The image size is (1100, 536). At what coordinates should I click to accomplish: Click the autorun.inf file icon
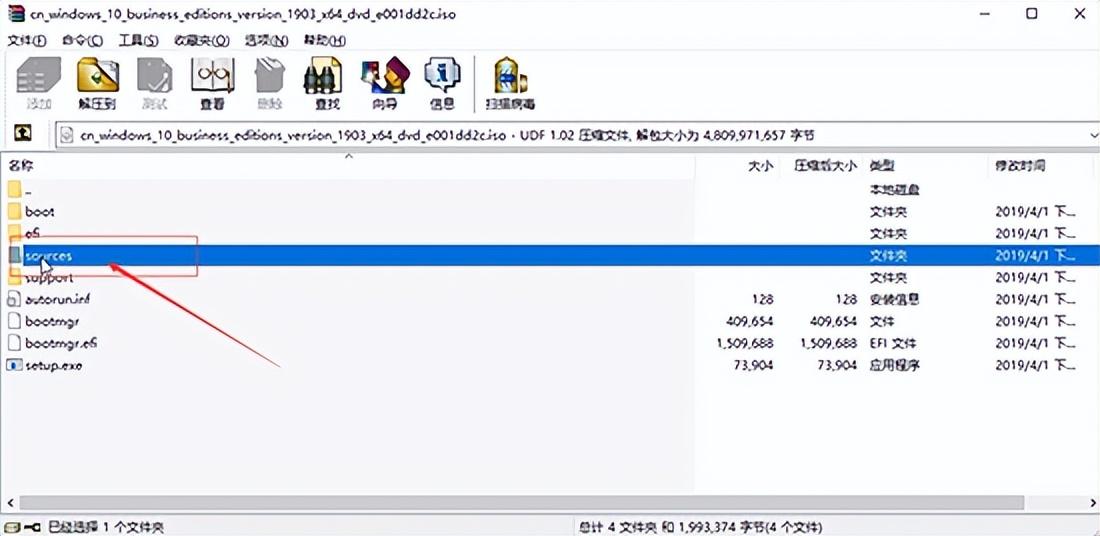click(15, 300)
